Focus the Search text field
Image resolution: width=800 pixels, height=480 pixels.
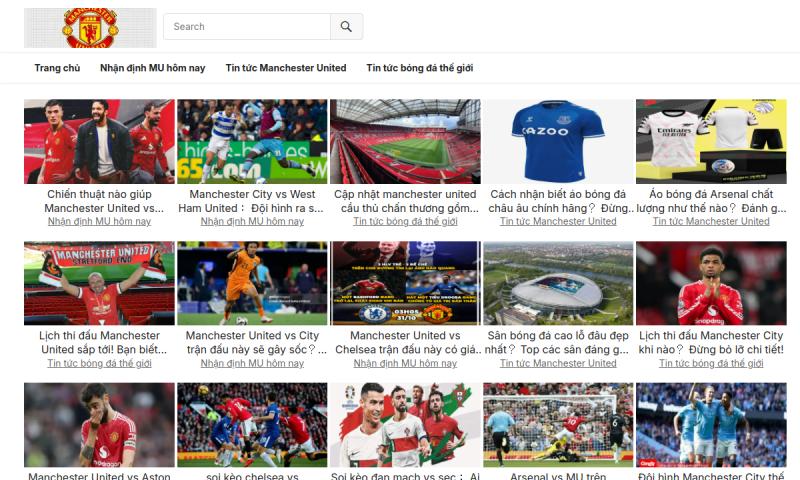tap(247, 27)
